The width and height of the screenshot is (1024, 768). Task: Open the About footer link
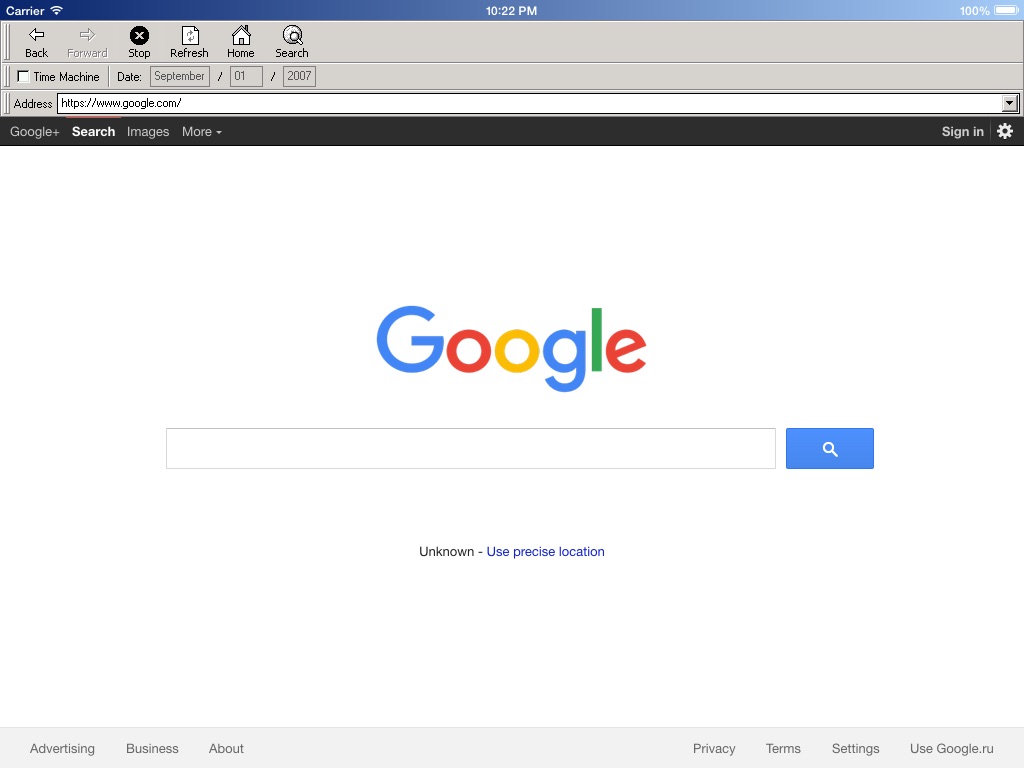point(226,748)
